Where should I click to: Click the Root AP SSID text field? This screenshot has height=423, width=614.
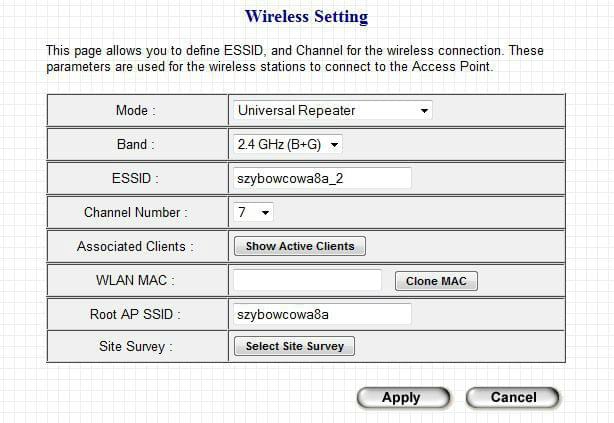pos(321,314)
